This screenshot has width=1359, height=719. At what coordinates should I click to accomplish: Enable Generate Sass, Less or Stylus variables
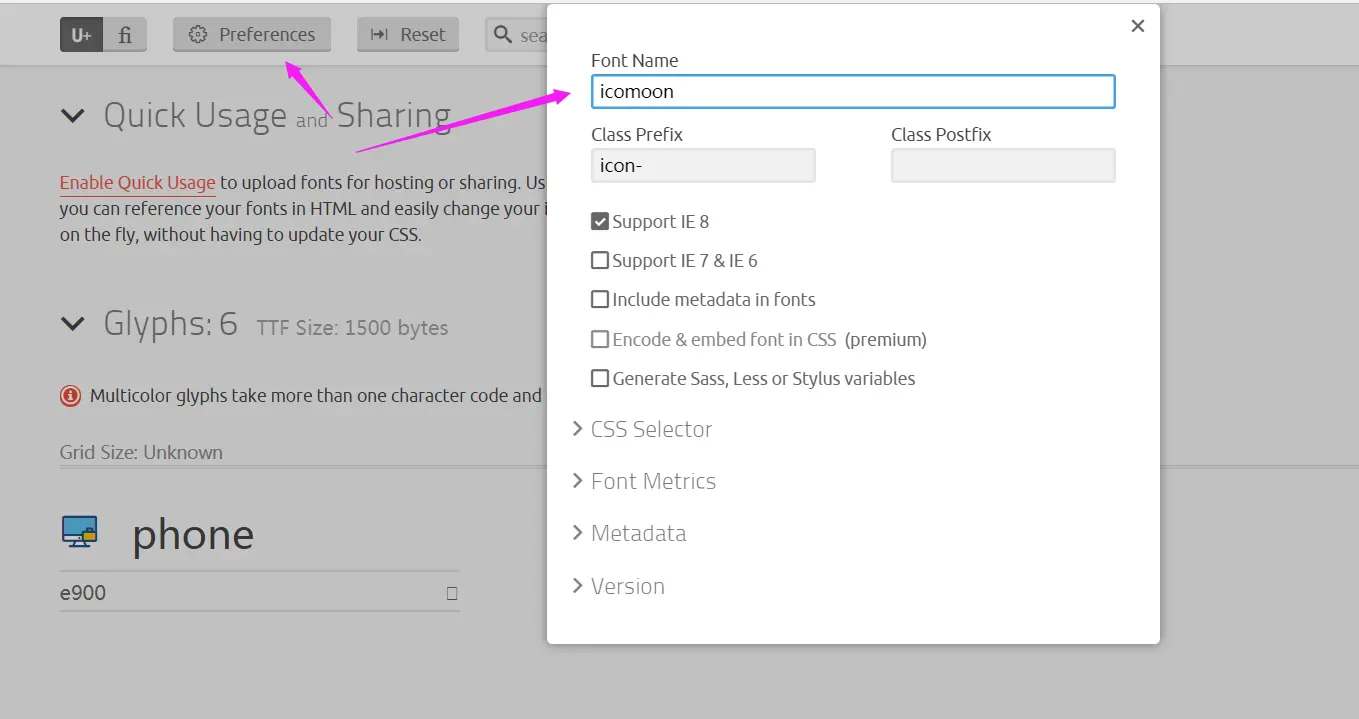[600, 379]
